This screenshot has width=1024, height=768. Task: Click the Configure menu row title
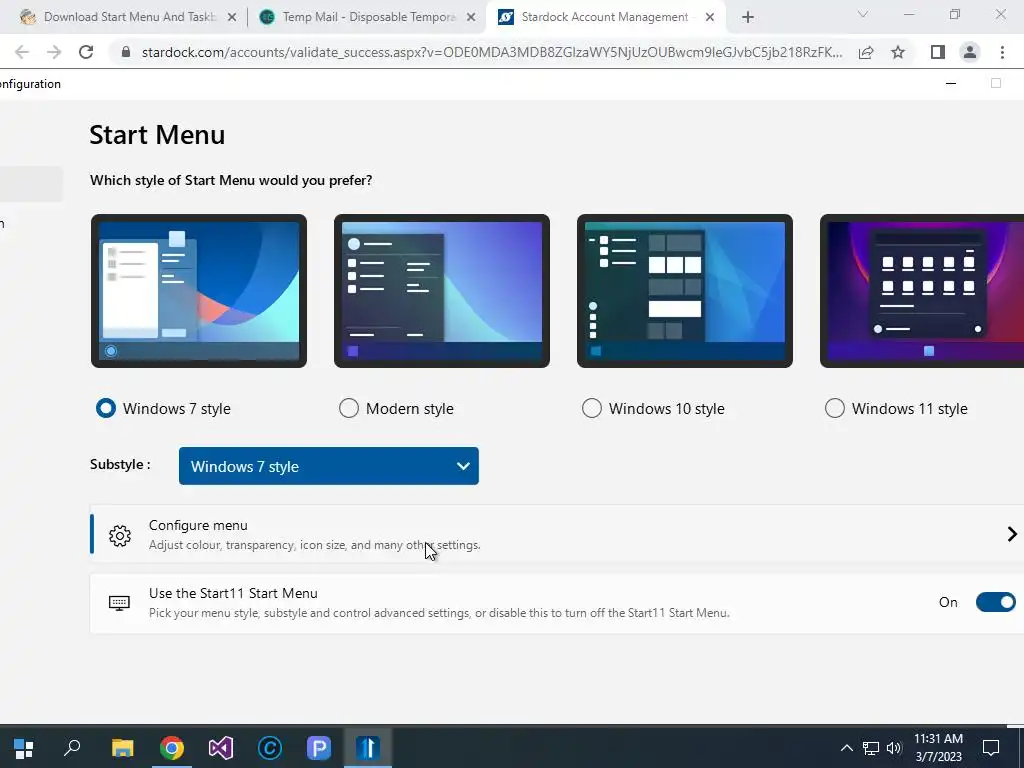[198, 525]
